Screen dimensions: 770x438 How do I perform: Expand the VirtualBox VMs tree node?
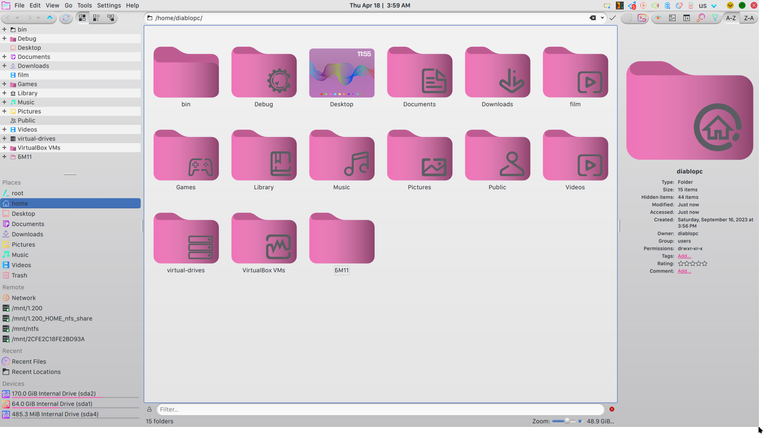click(4, 147)
